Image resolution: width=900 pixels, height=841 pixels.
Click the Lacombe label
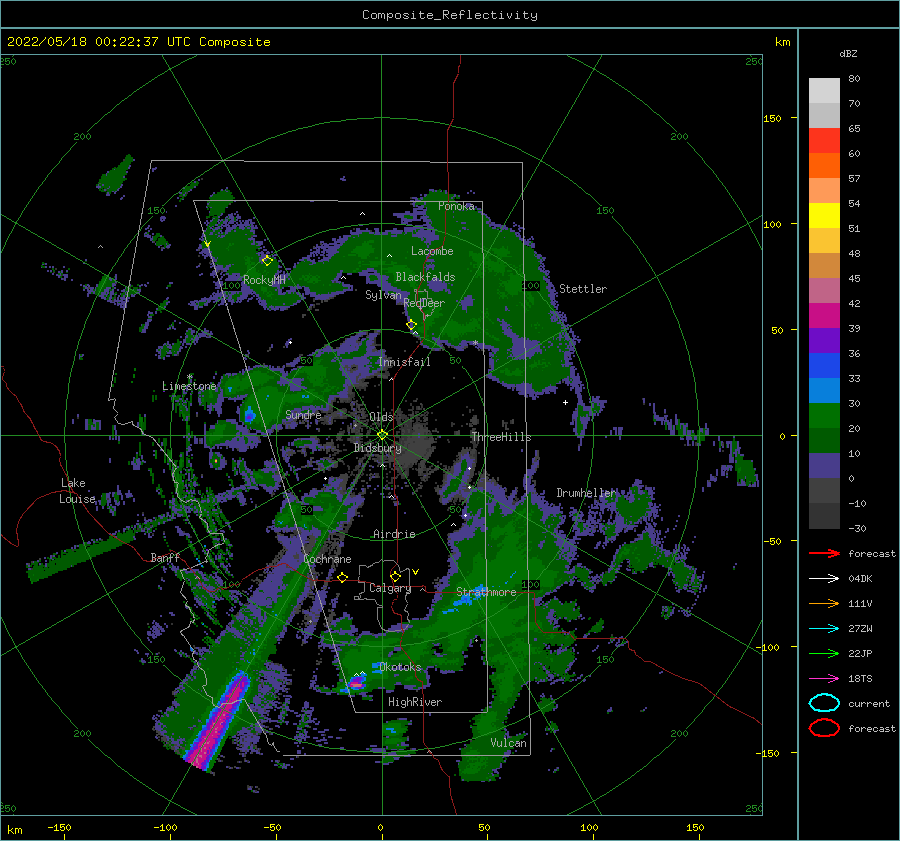click(x=432, y=251)
